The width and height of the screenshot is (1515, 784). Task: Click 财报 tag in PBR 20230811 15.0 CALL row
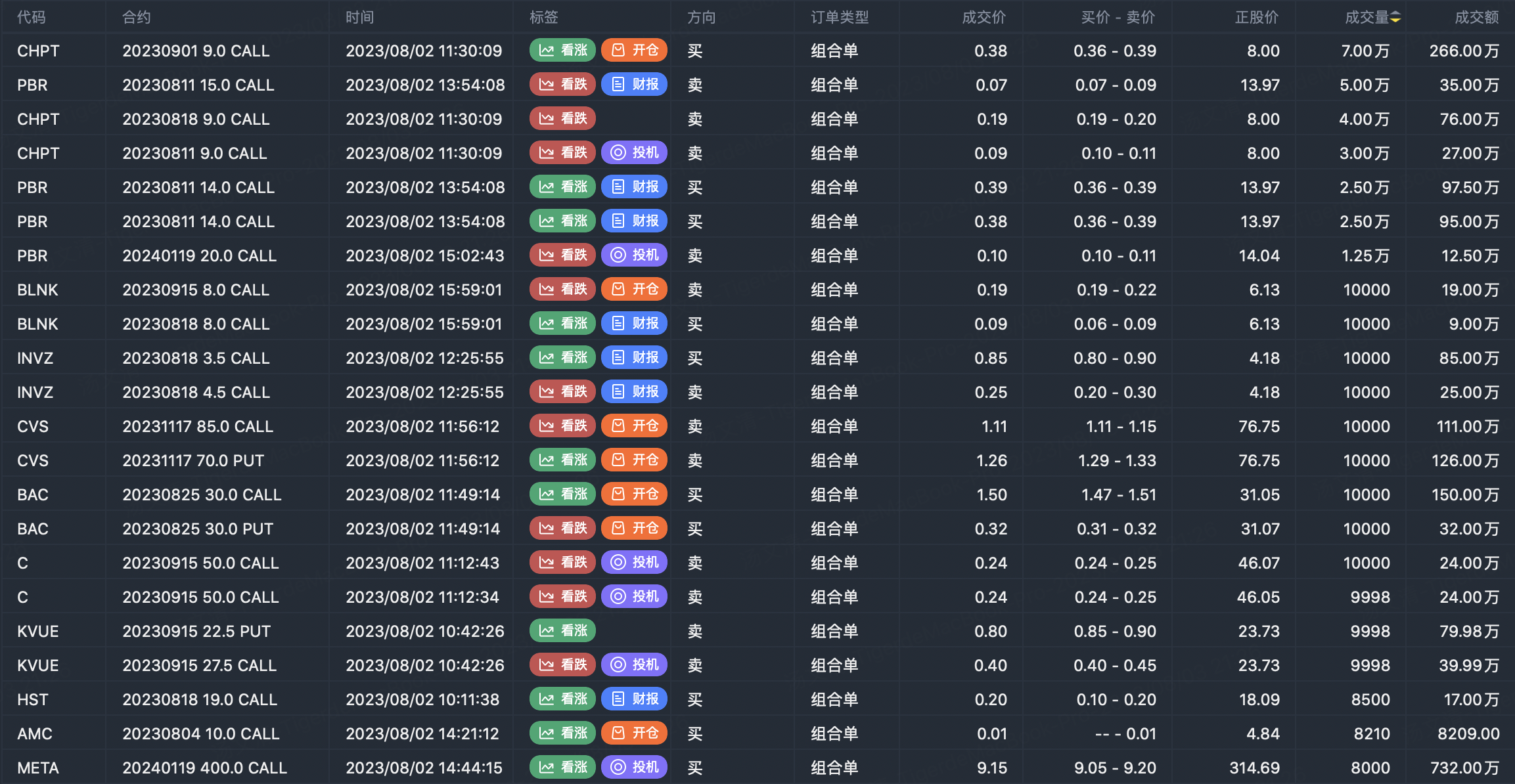tap(634, 85)
